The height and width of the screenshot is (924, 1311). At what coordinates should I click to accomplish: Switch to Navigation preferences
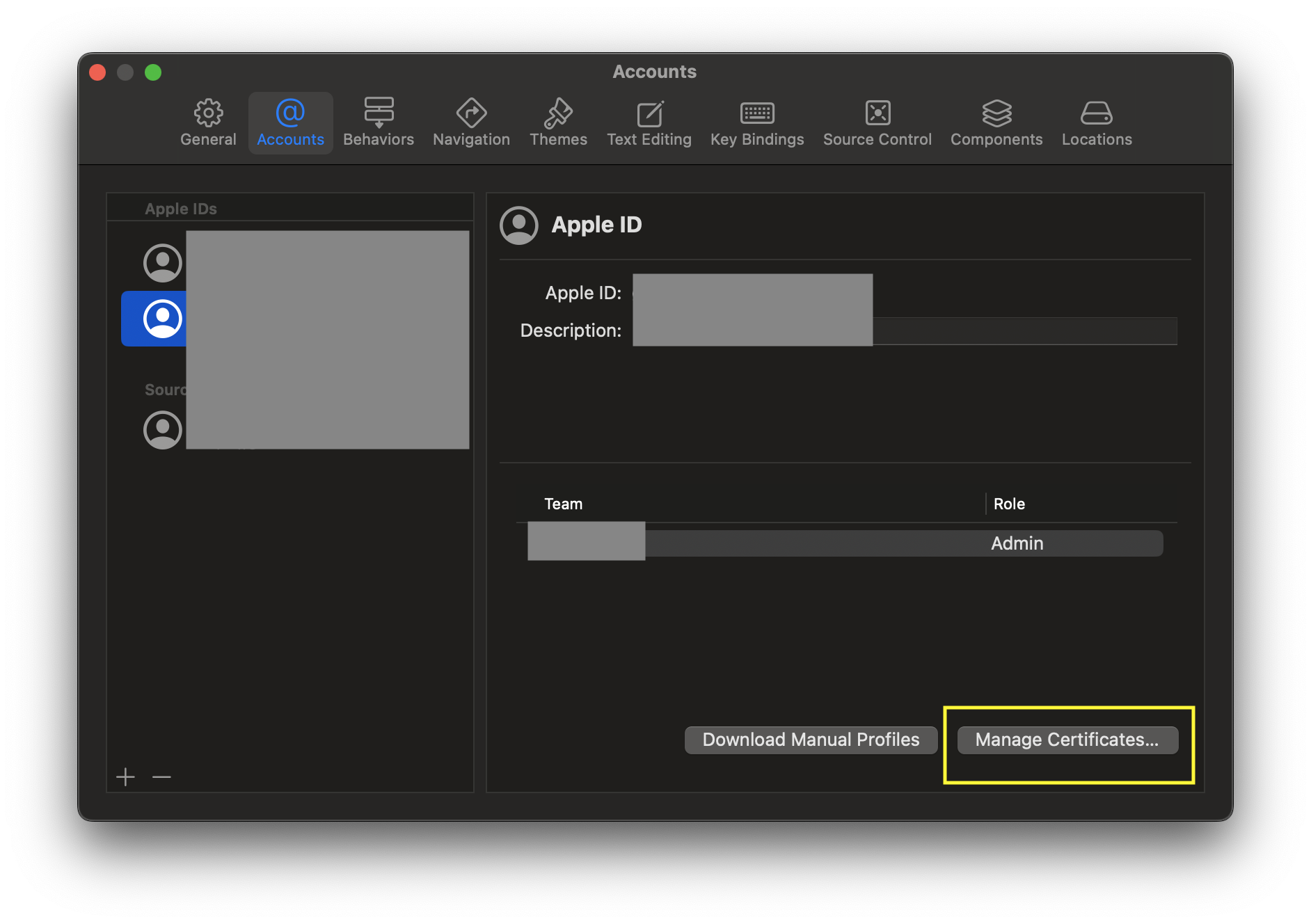(x=471, y=123)
